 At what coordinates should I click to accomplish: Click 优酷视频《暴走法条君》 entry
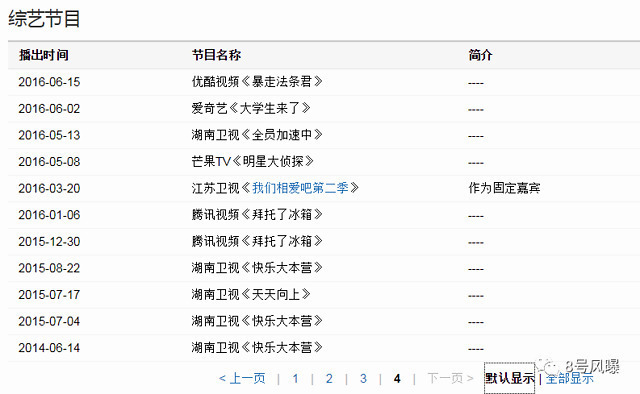click(x=257, y=82)
